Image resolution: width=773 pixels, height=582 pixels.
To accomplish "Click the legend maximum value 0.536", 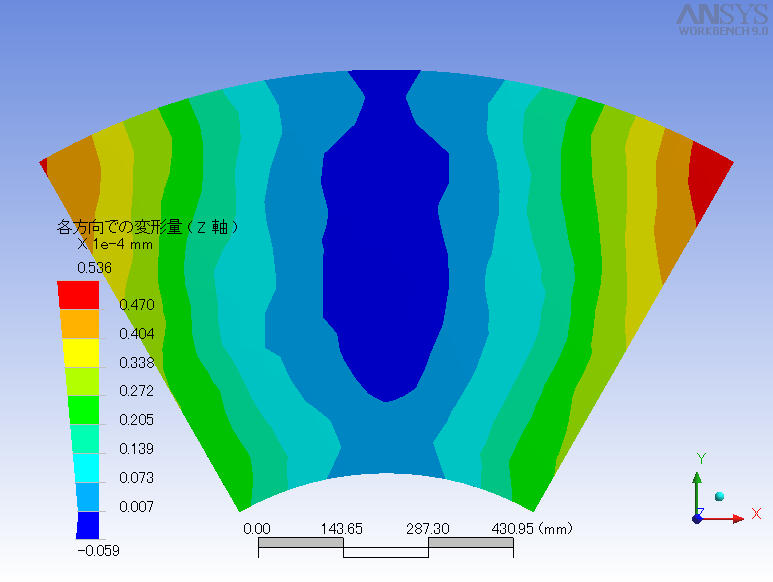I will (95, 268).
